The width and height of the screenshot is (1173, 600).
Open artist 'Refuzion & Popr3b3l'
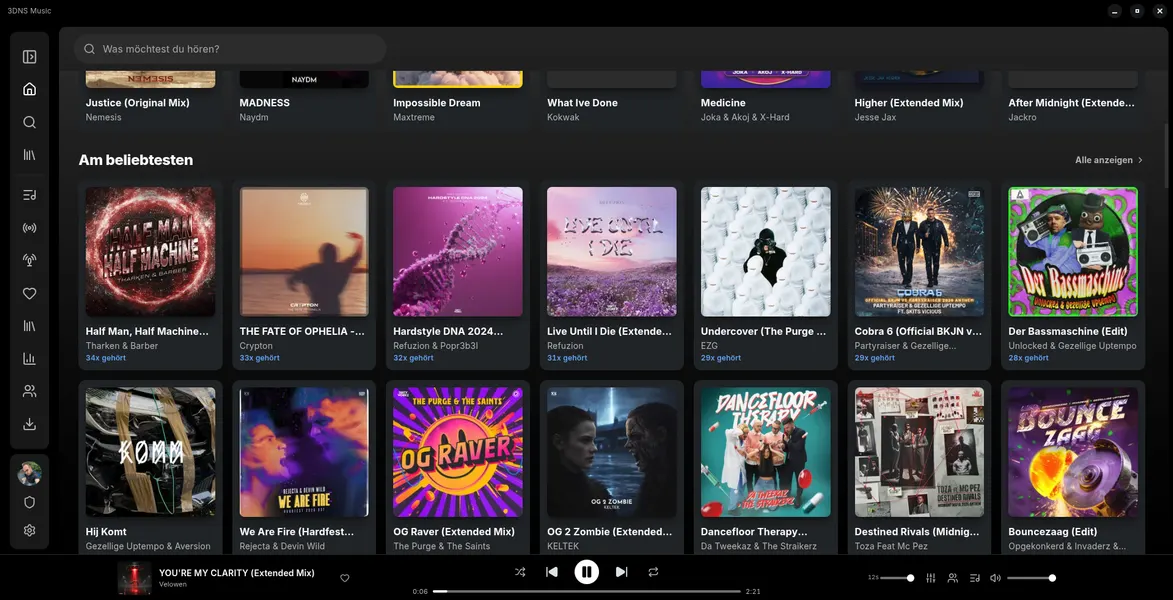tap(437, 346)
